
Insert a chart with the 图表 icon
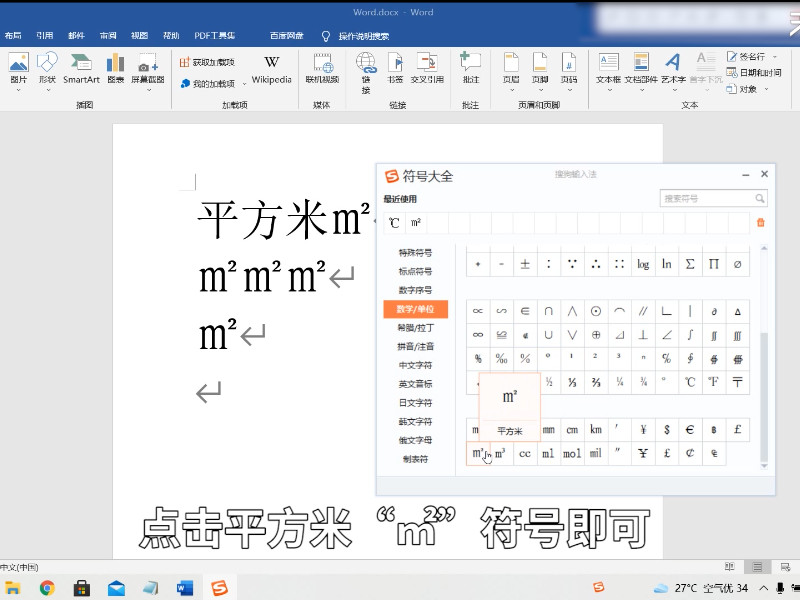click(115, 62)
